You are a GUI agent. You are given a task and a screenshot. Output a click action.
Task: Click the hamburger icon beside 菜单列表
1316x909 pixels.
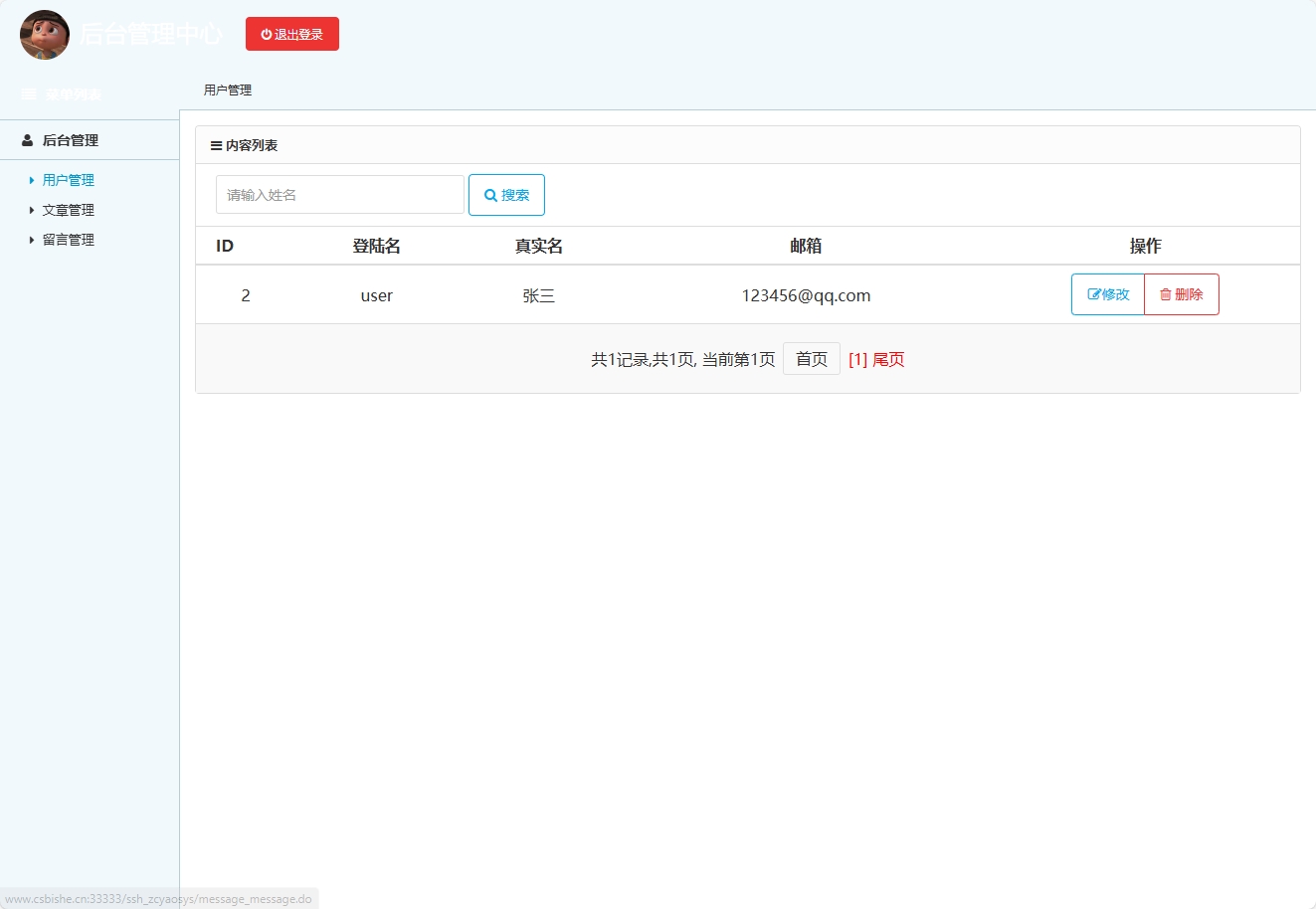(27, 92)
